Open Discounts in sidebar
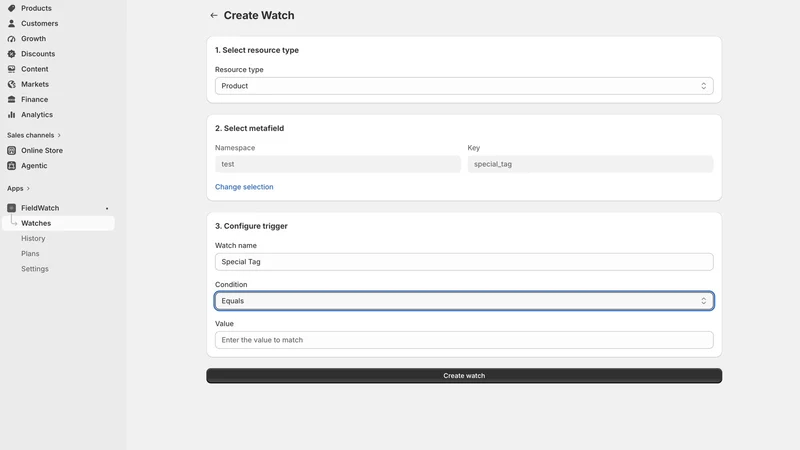800x450 pixels. pyautogui.click(x=38, y=54)
